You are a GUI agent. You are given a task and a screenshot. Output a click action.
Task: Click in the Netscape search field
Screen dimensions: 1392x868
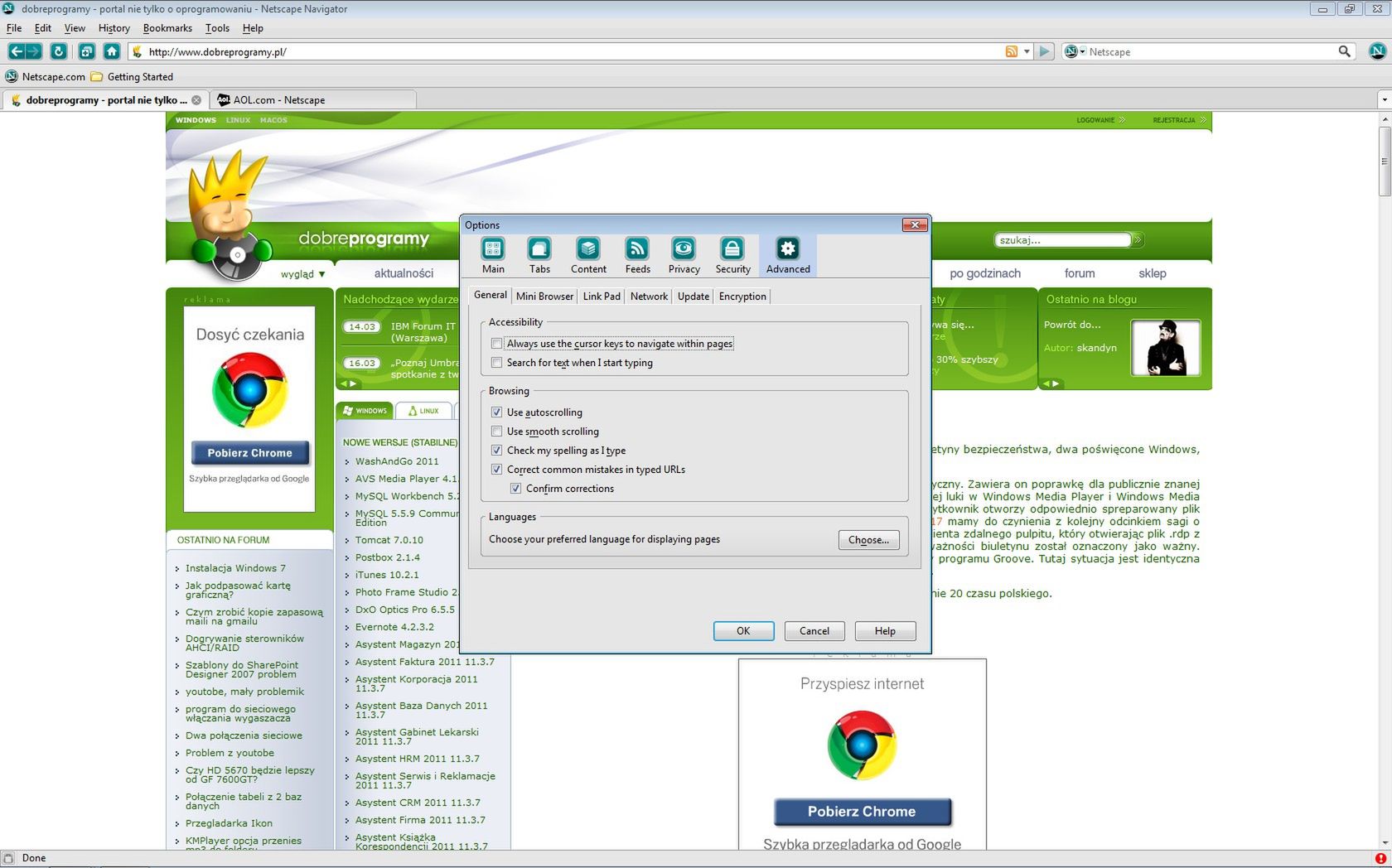pyautogui.click(x=1210, y=51)
